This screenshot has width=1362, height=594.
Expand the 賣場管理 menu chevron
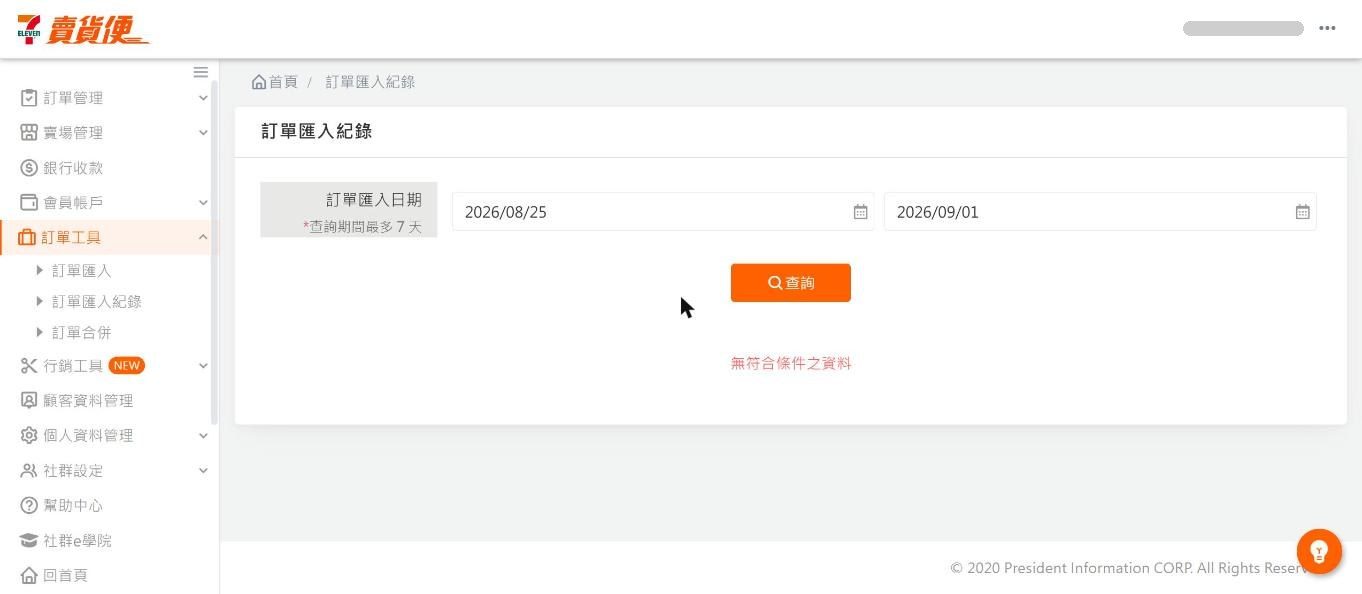click(203, 132)
